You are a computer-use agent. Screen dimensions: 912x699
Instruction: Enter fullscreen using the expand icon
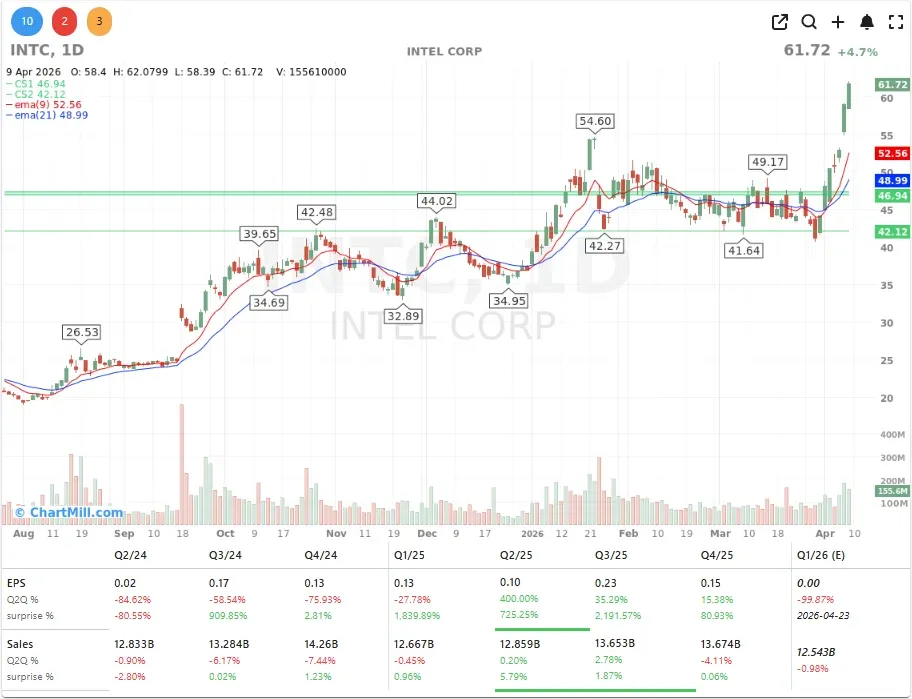point(894,21)
